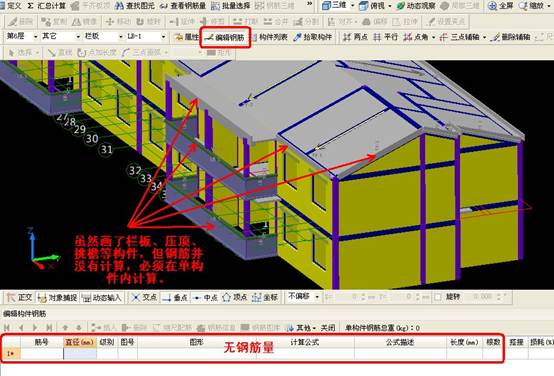Click the 缩放 zoom tool
The width and height of the screenshot is (554, 376).
532,6
